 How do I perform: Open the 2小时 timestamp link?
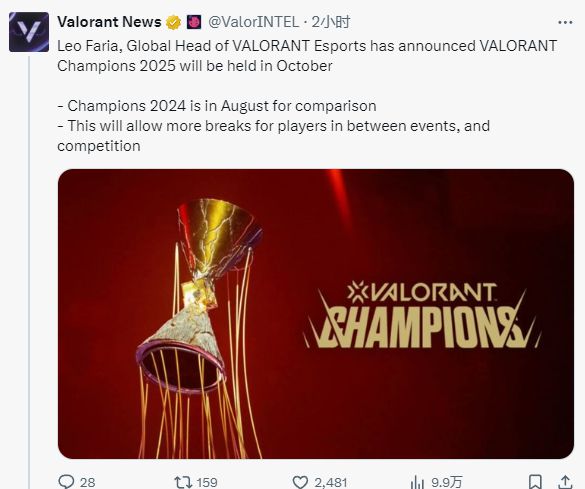coord(331,22)
